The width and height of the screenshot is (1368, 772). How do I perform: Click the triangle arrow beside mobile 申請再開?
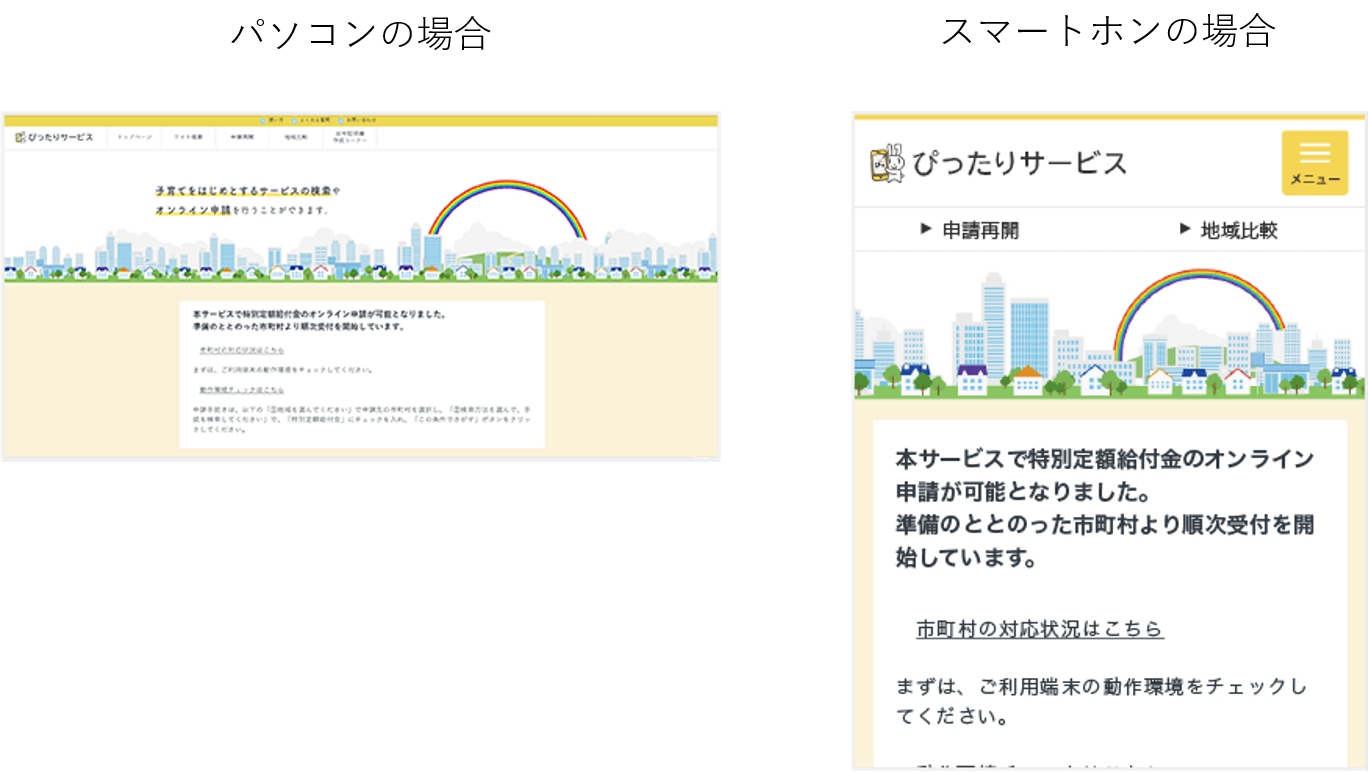(x=926, y=229)
